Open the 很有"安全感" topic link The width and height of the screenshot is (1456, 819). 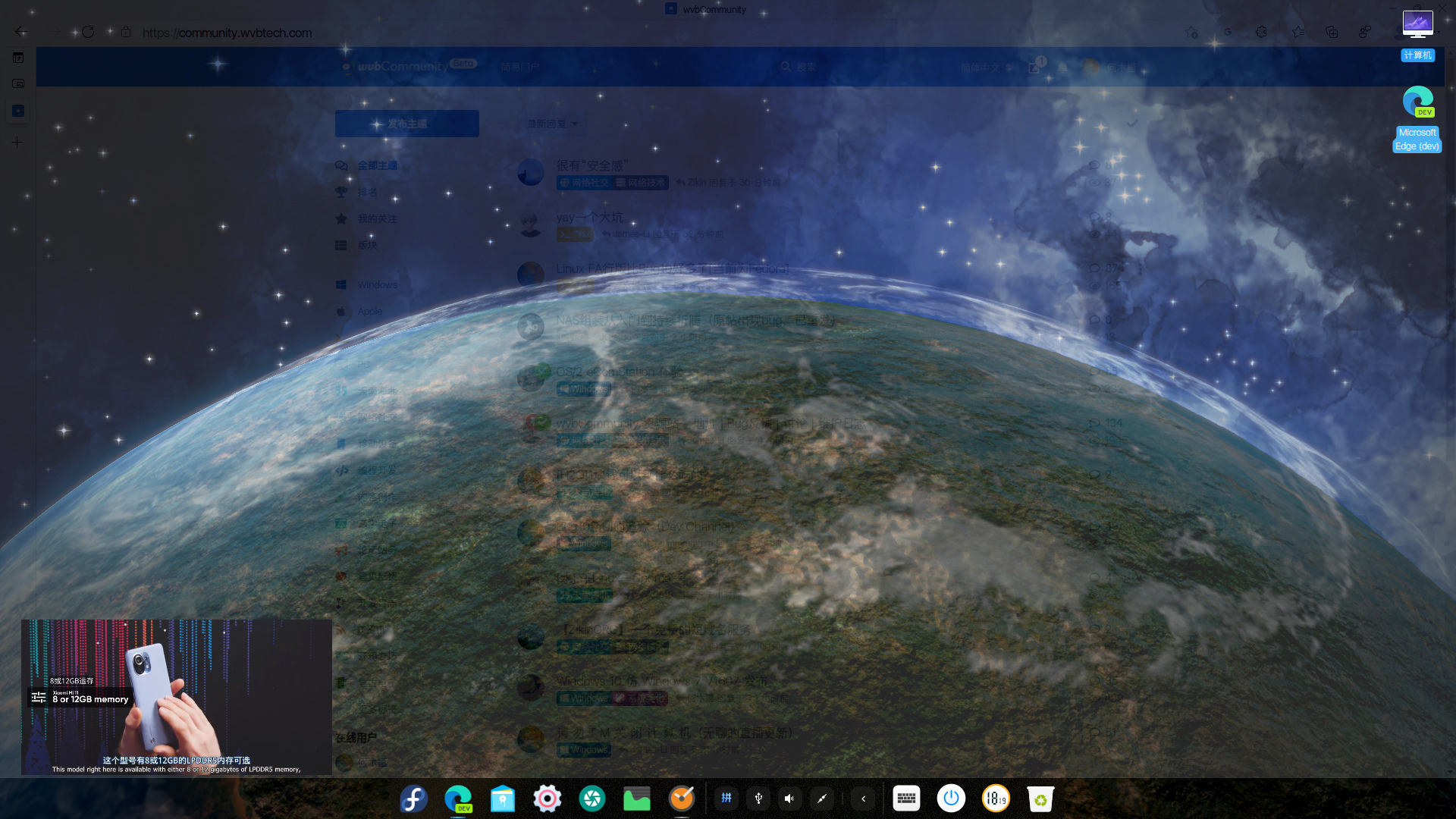coord(591,165)
